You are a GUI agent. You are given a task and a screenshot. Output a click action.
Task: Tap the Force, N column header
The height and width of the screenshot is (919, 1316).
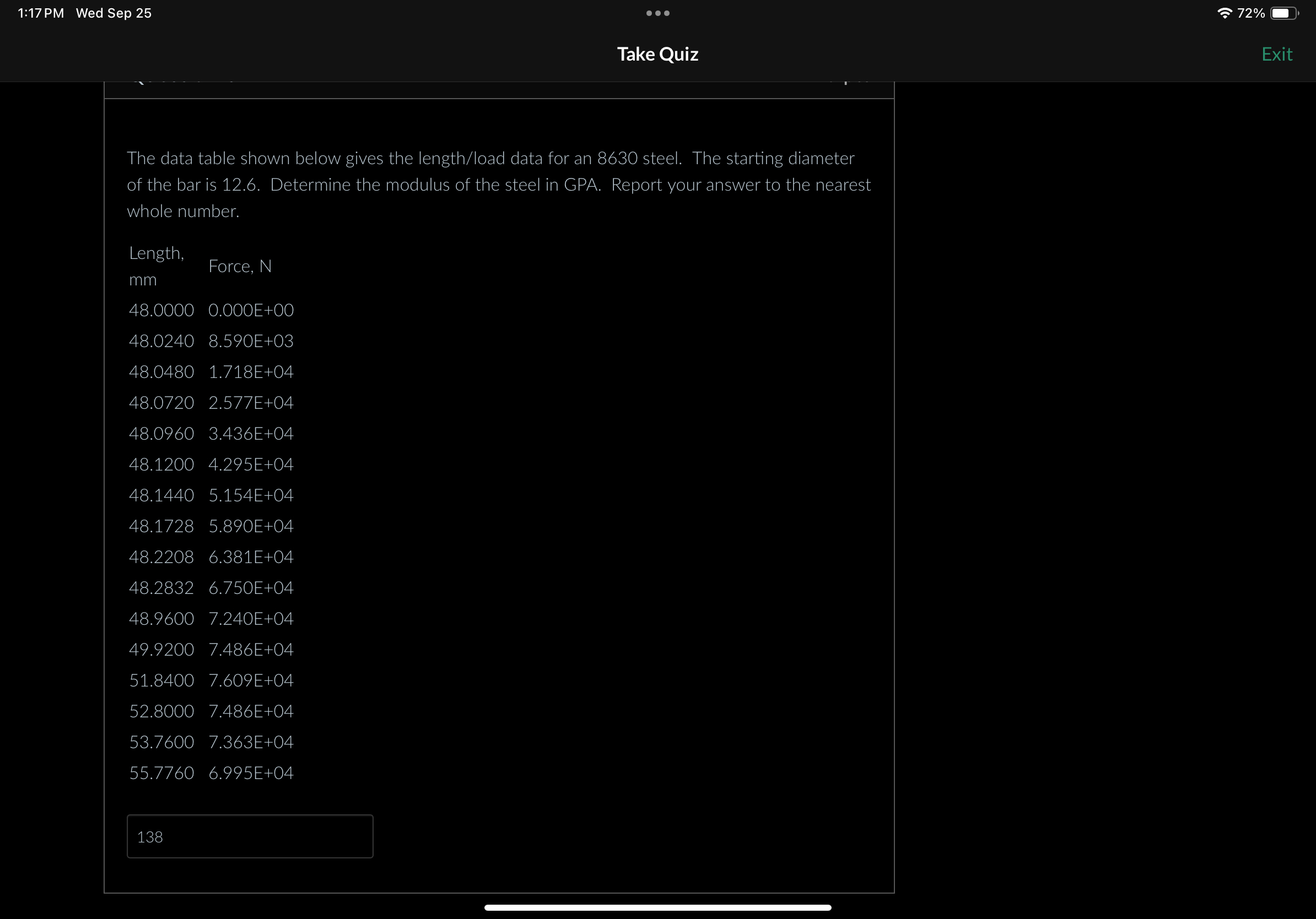[x=240, y=266]
